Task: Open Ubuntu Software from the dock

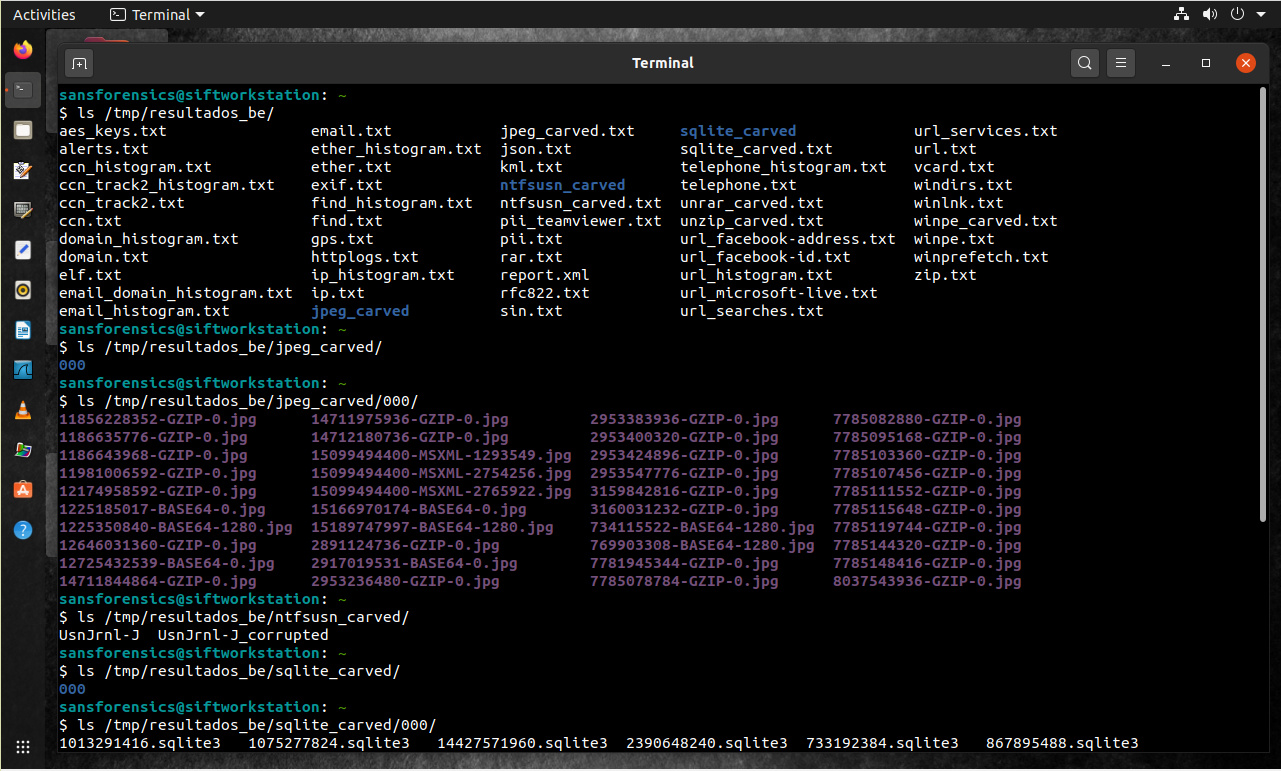Action: coord(22,489)
